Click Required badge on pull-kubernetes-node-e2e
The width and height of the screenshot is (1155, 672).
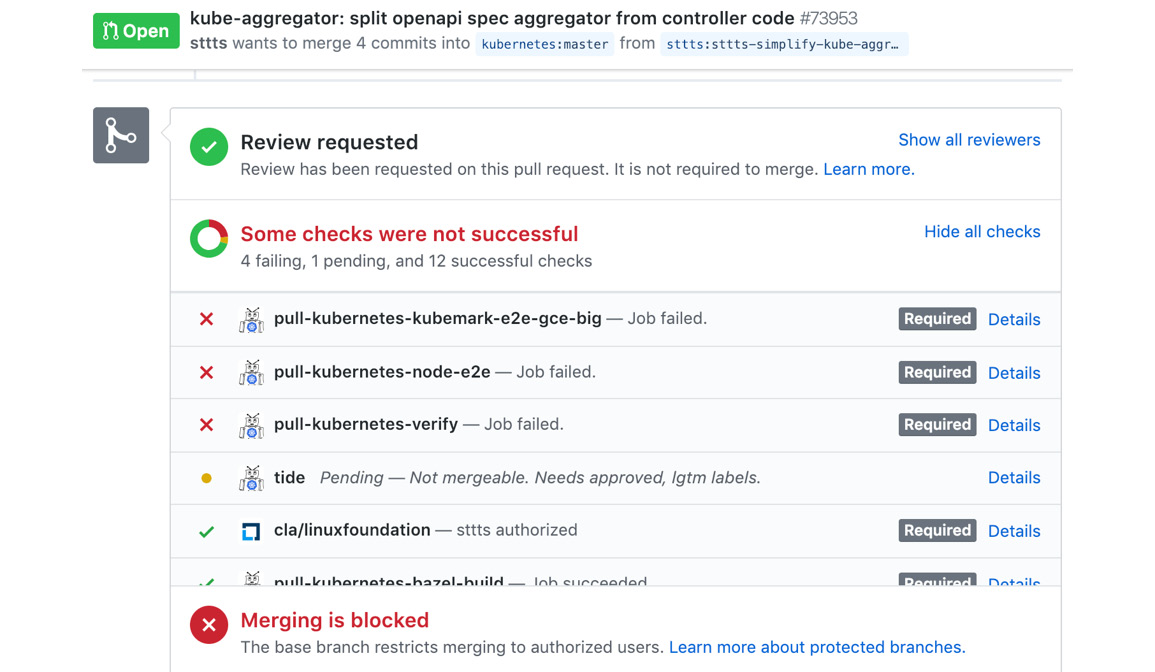click(x=937, y=372)
